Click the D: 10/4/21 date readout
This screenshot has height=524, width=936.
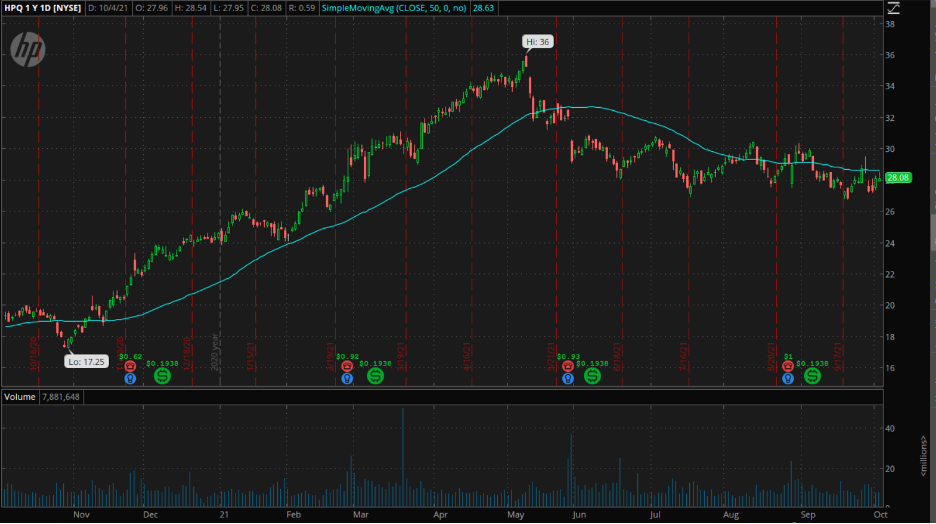point(108,8)
